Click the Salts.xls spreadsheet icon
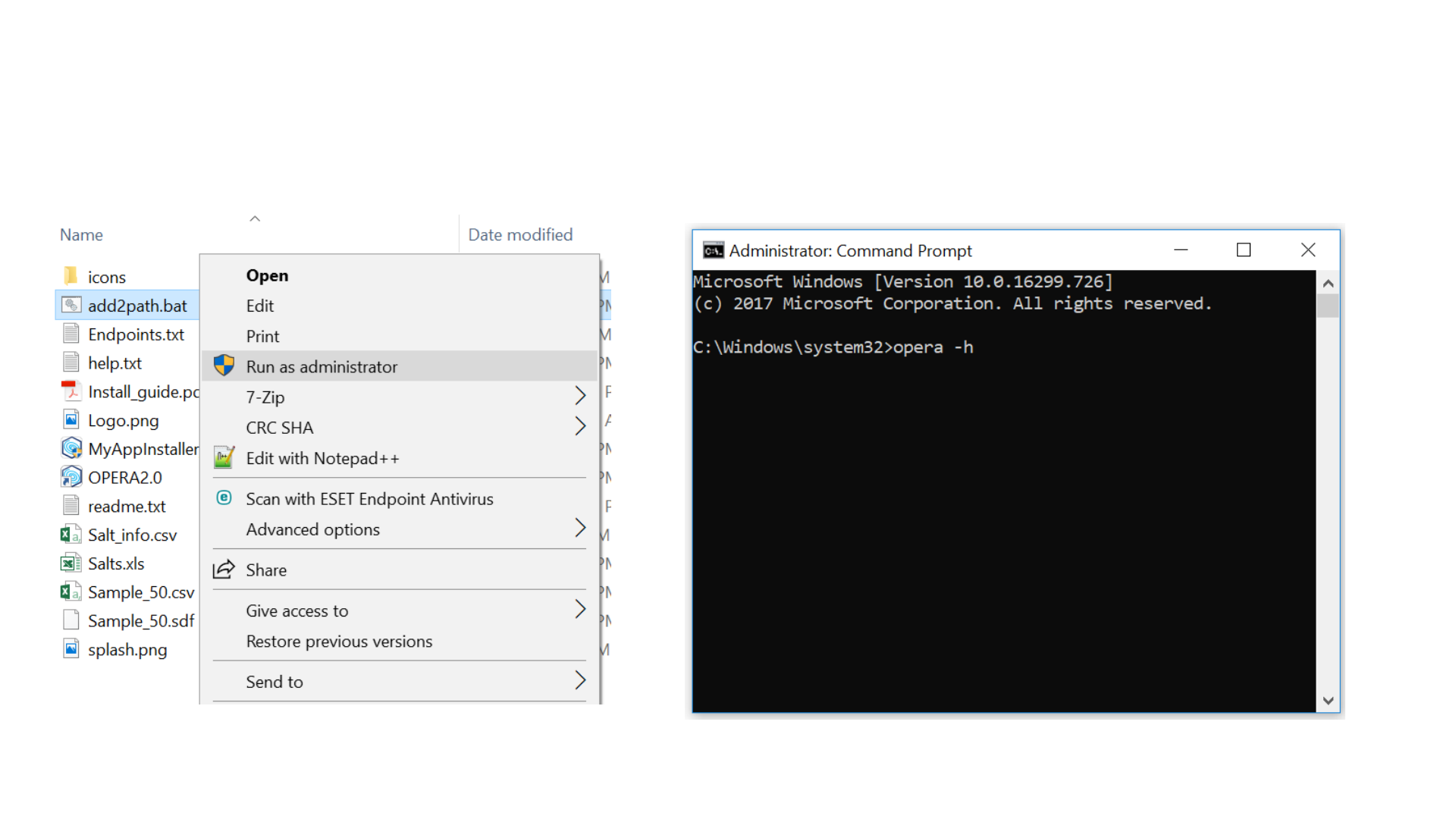 [x=71, y=563]
